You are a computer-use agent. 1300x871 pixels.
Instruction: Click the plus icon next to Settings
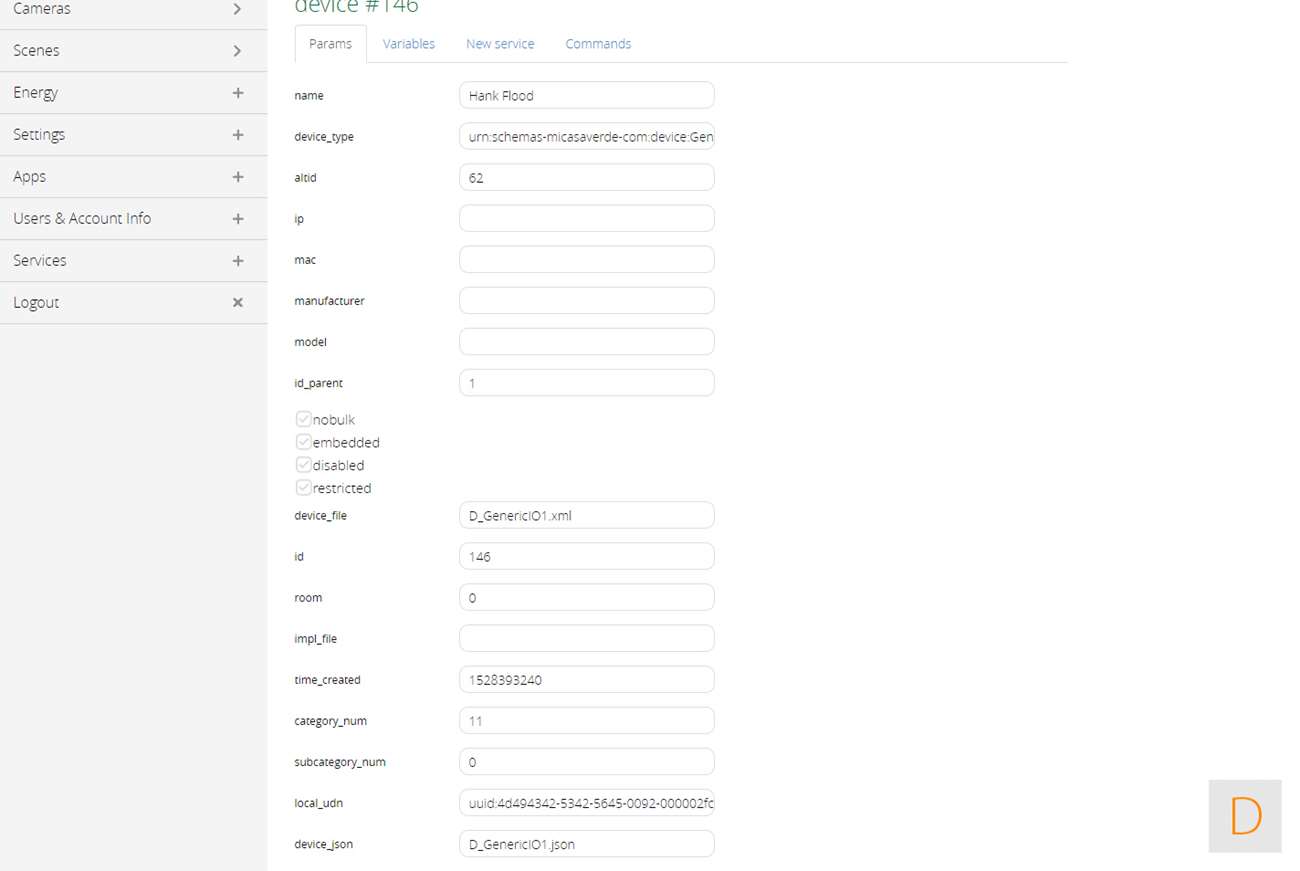(x=237, y=135)
